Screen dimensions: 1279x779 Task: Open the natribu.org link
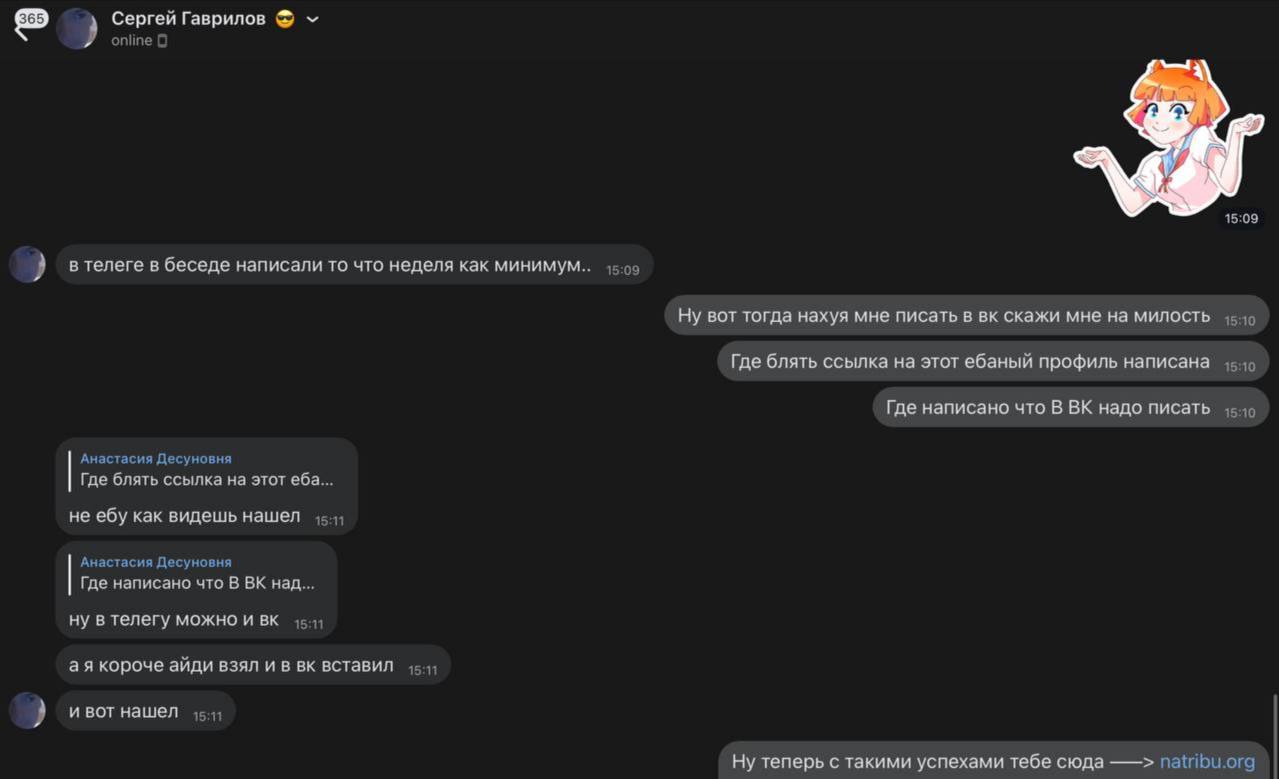click(1207, 762)
